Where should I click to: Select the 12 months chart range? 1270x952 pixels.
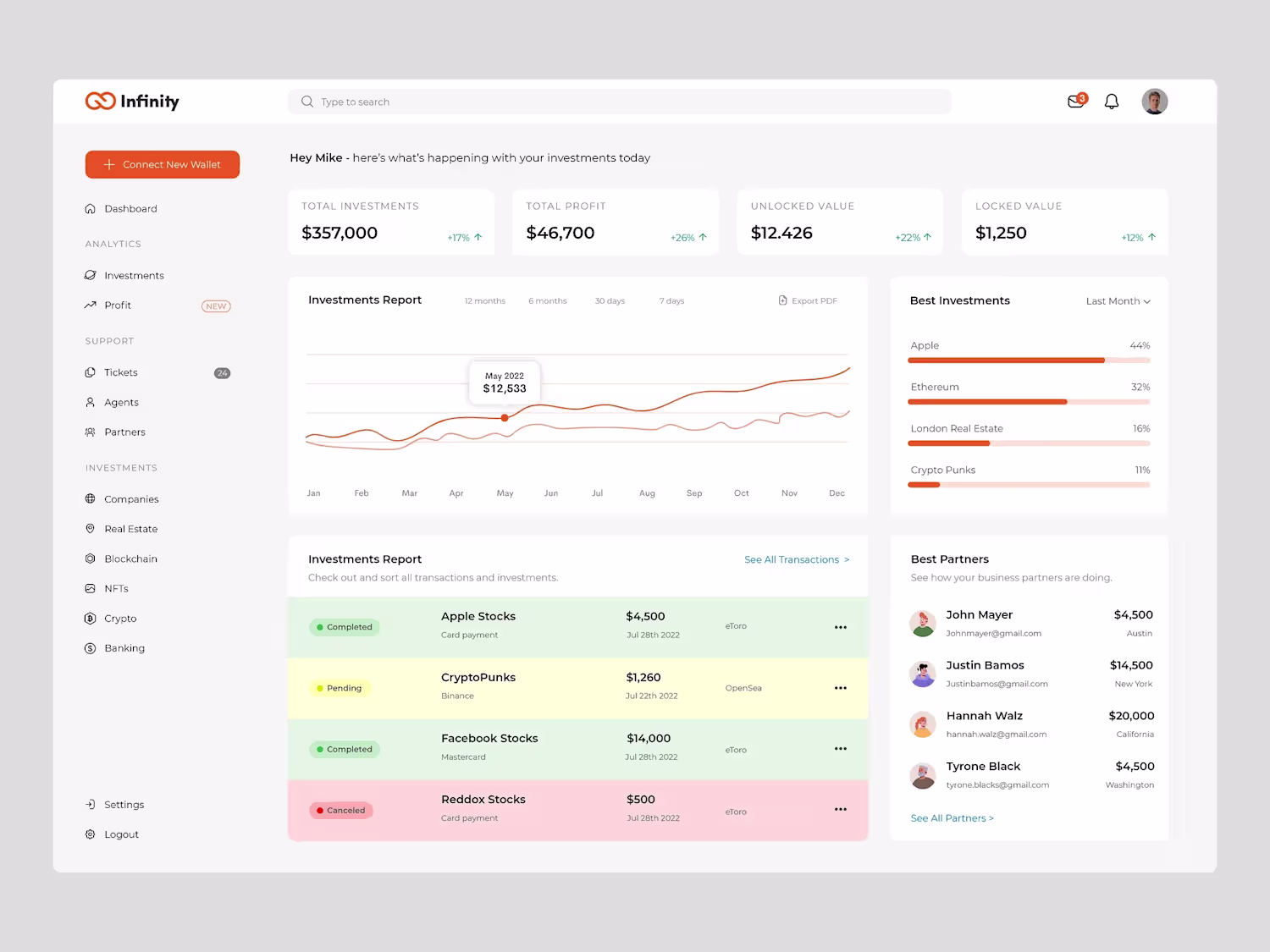tap(485, 301)
